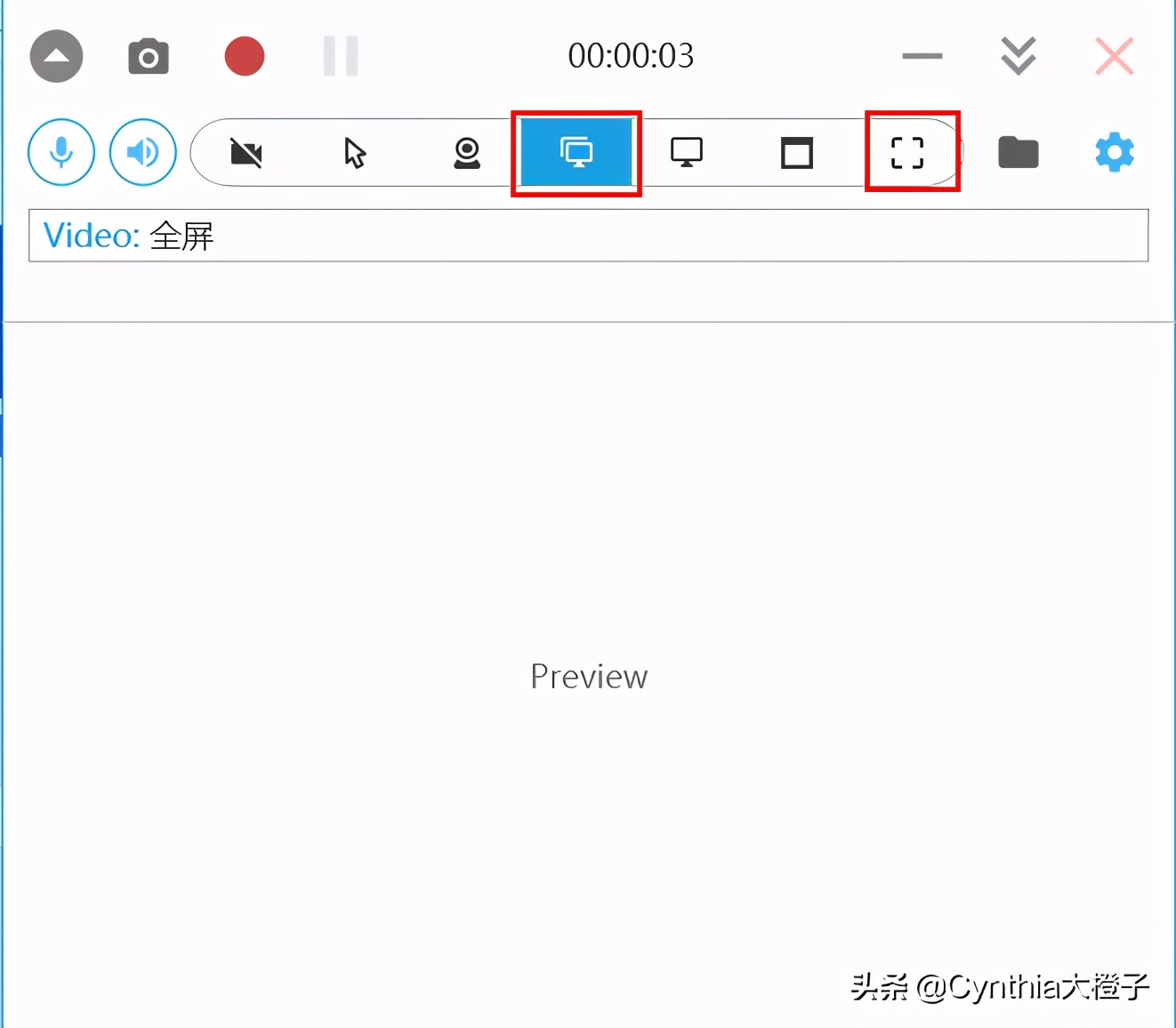The width and height of the screenshot is (1176, 1028).
Task: Click the Preview area
Action: coord(588,676)
